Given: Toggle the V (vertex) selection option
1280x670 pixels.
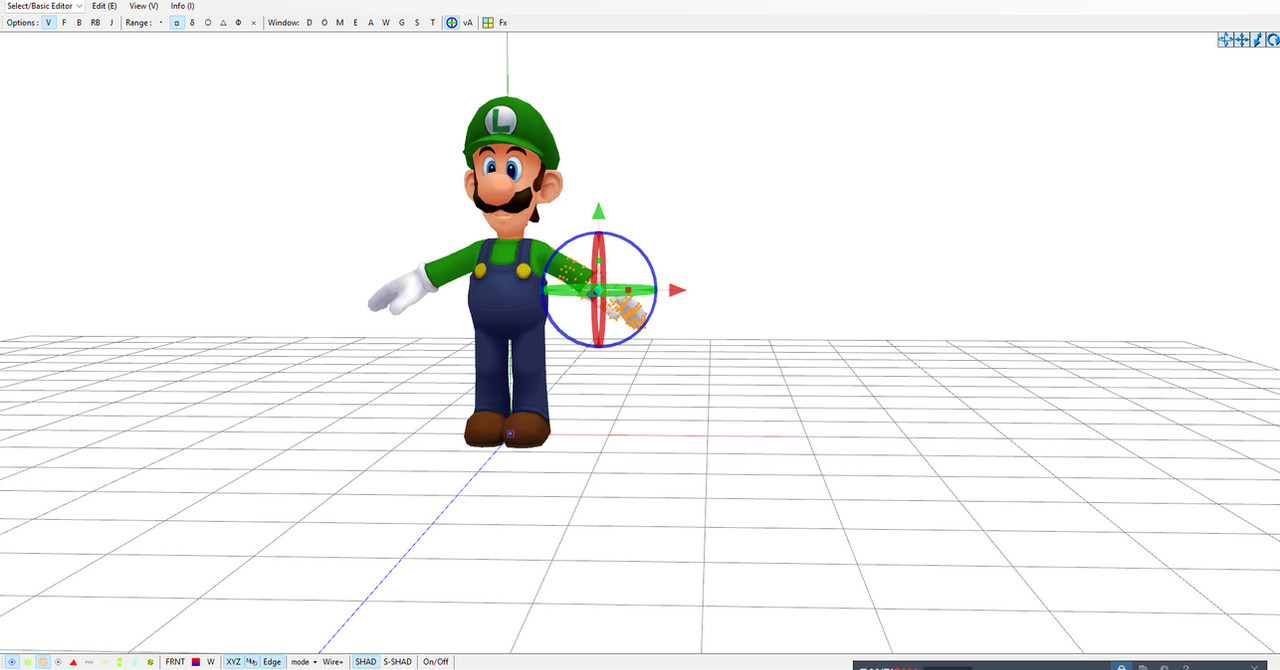Looking at the screenshot, I should point(49,22).
